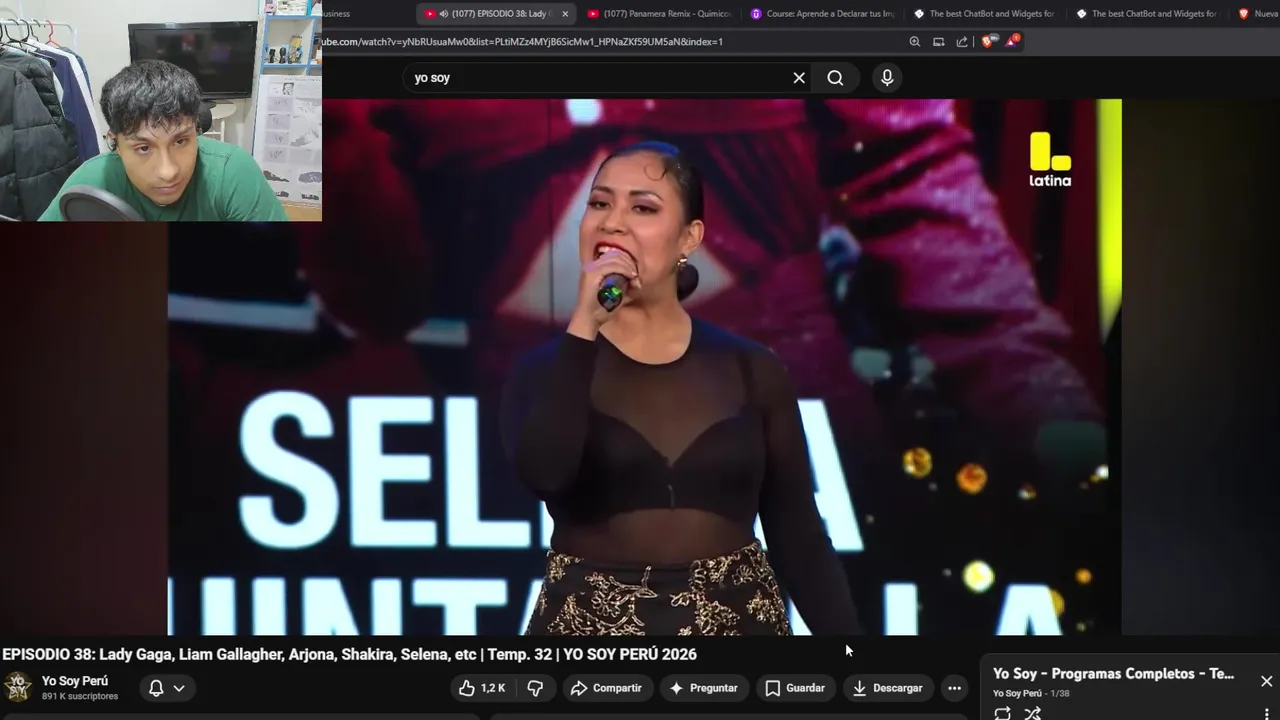Open the Brave Shields lion icon
Screen dimensions: 1280x720
989,42
